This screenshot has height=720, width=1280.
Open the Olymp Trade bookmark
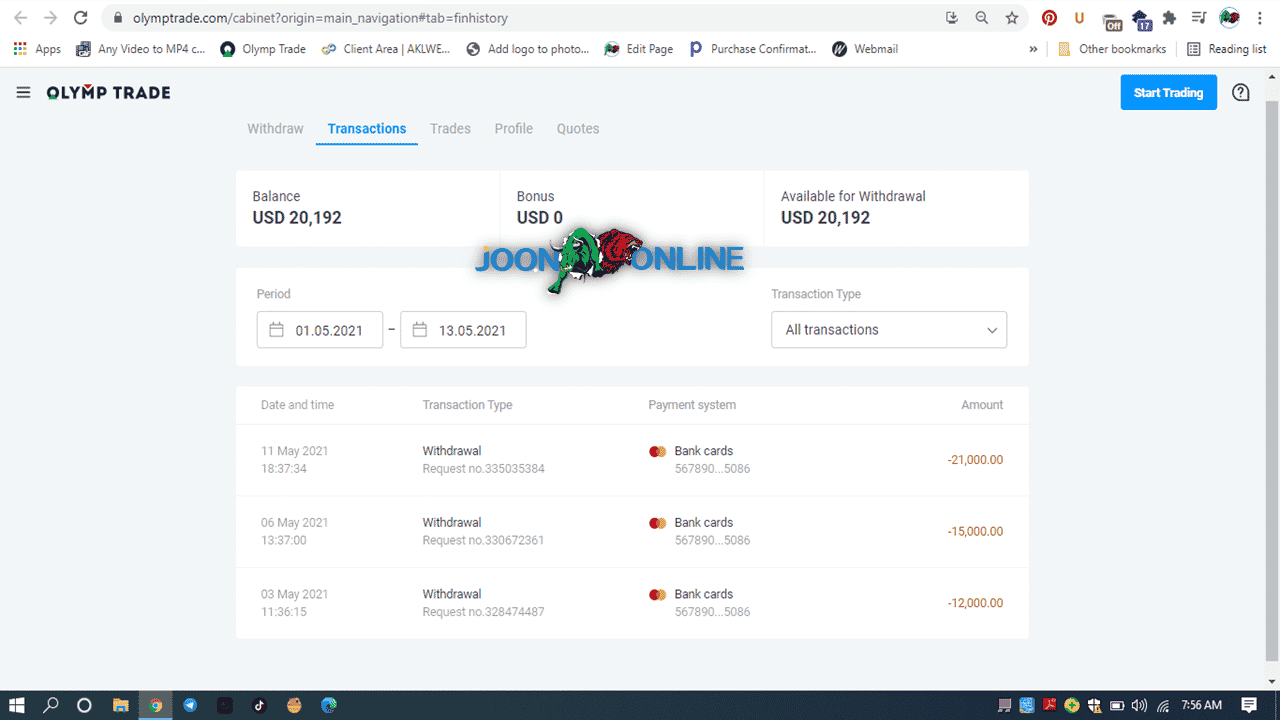click(x=263, y=49)
